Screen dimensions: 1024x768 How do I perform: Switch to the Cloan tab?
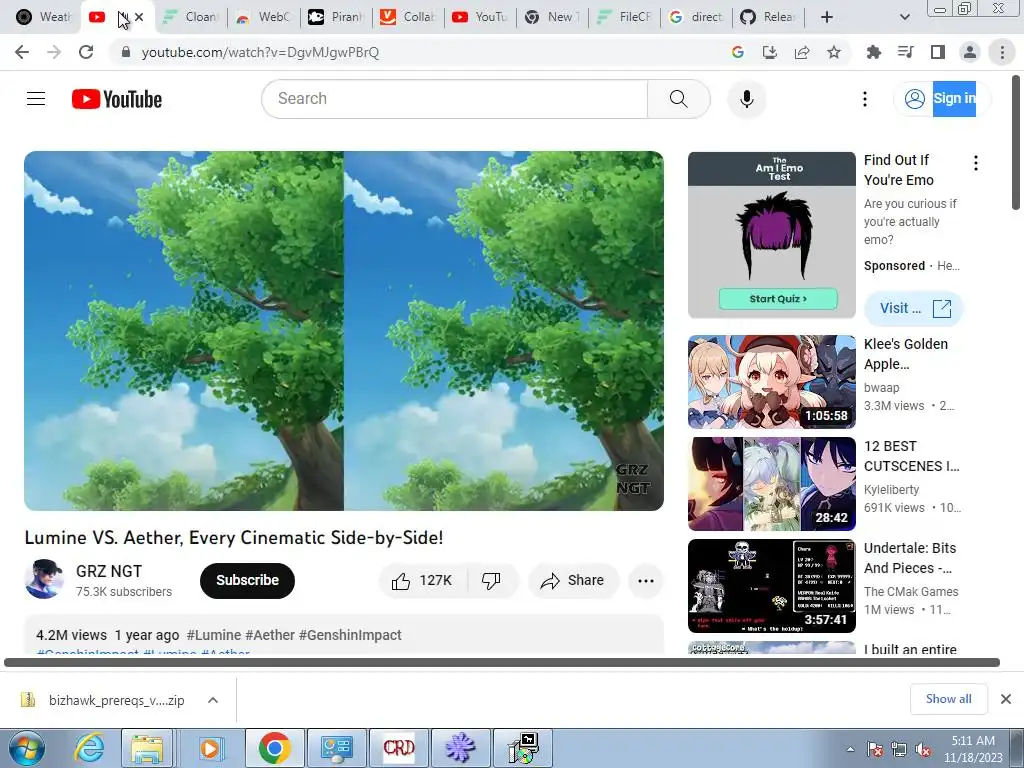coord(191,17)
